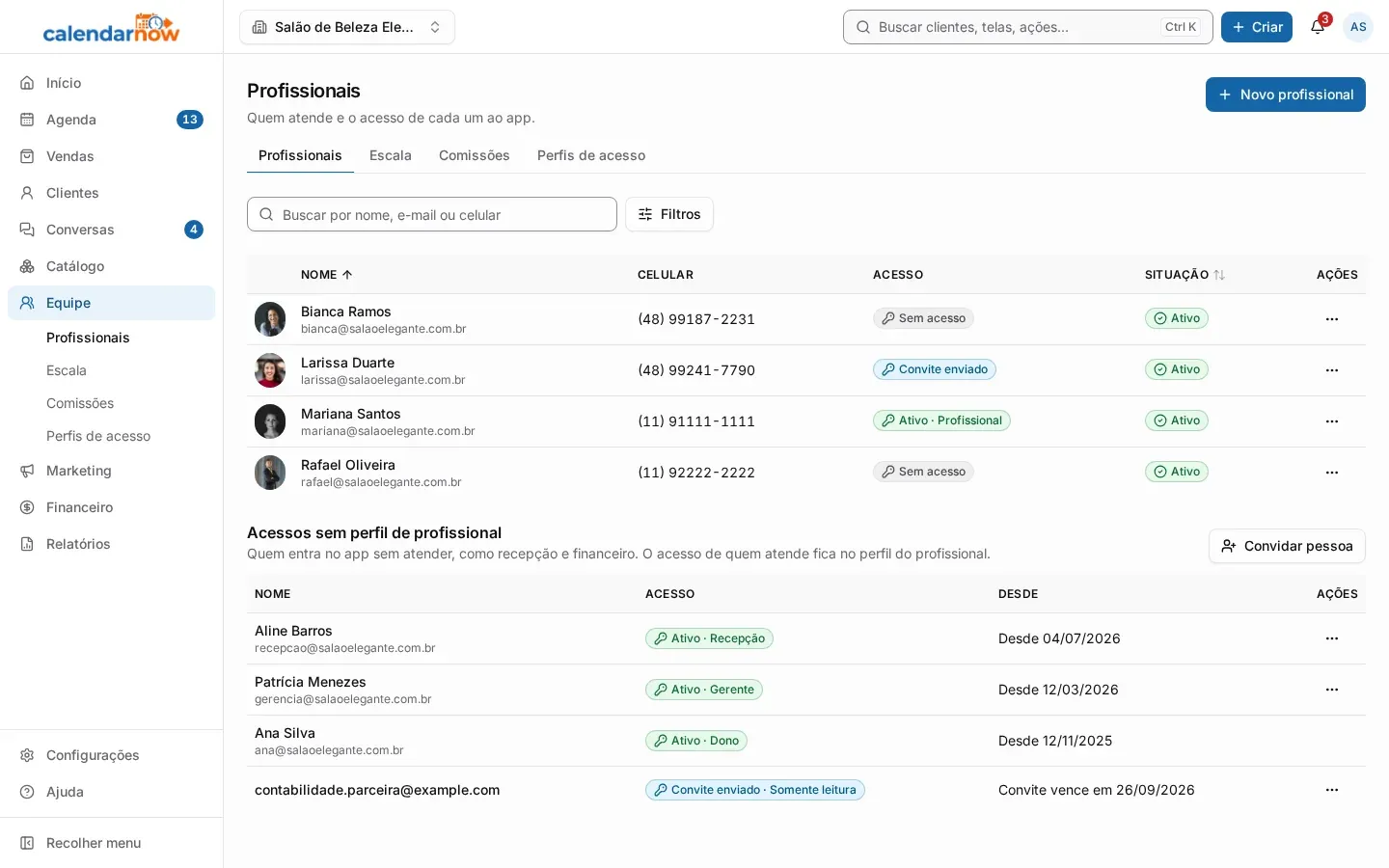Go to Início in sidebar
This screenshot has height=868, width=1389.
pos(111,83)
